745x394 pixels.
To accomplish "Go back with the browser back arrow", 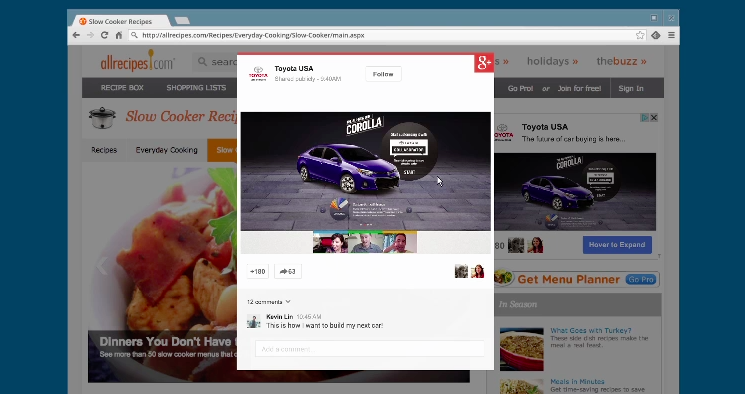I will tap(76, 35).
